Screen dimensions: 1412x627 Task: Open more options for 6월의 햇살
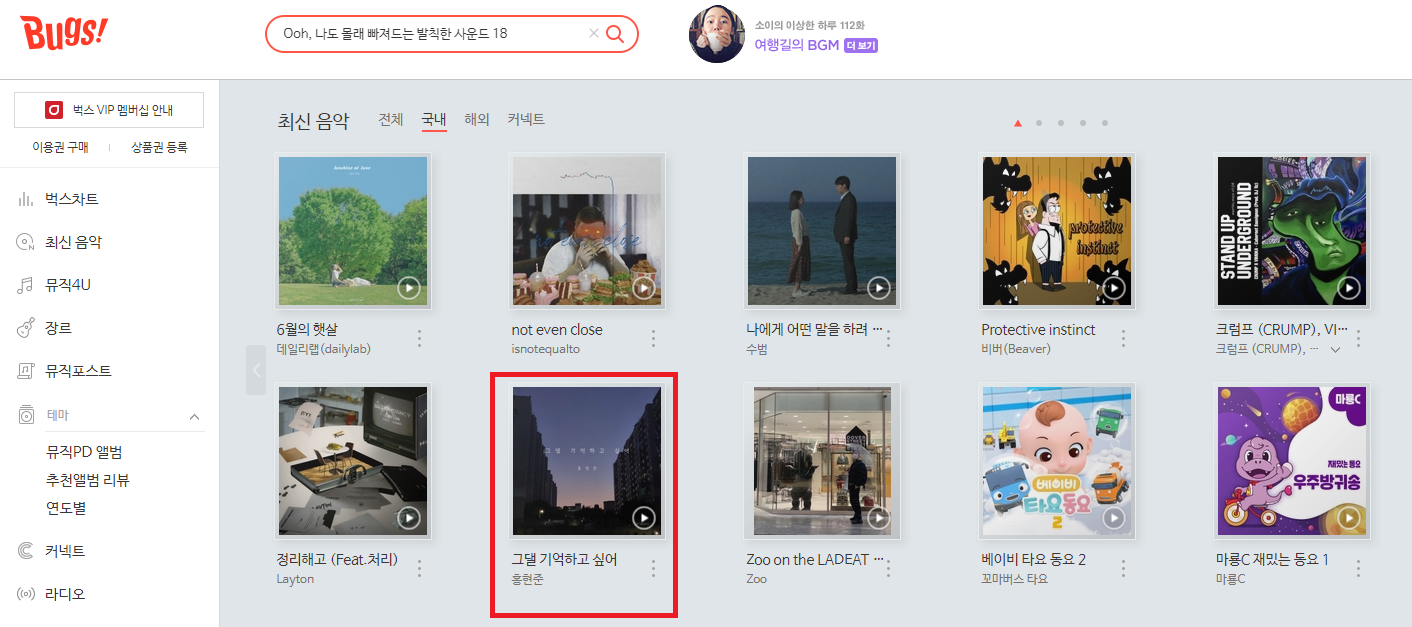[x=419, y=338]
